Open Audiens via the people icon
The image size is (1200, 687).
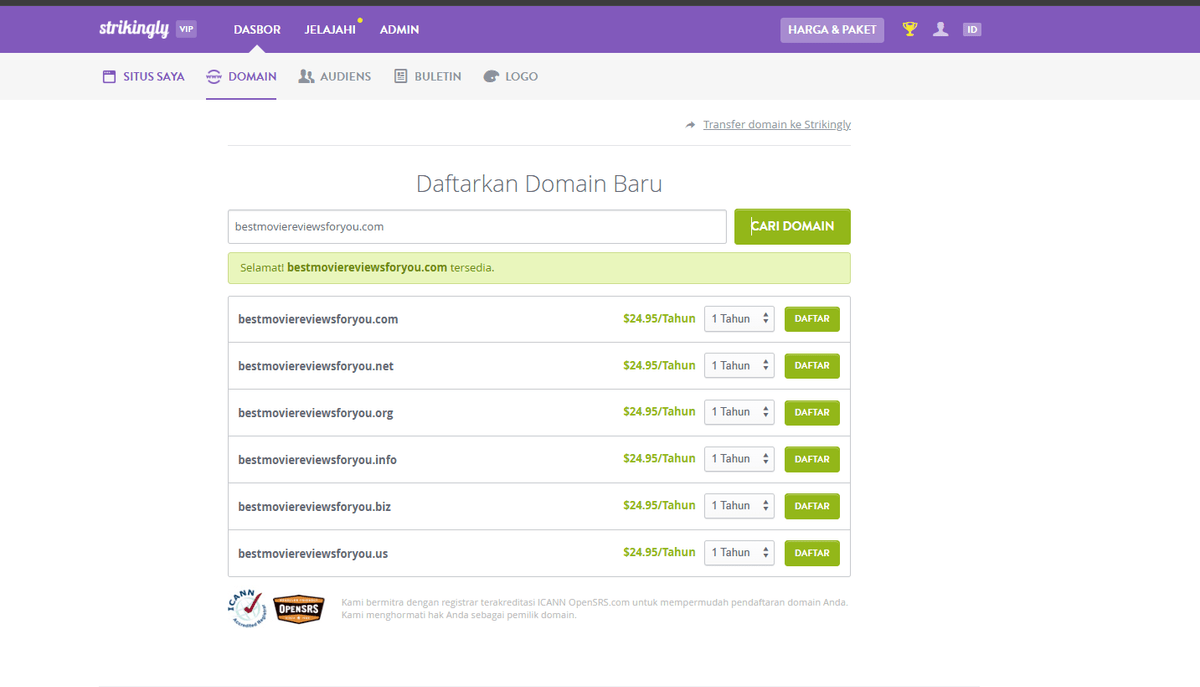tap(306, 75)
